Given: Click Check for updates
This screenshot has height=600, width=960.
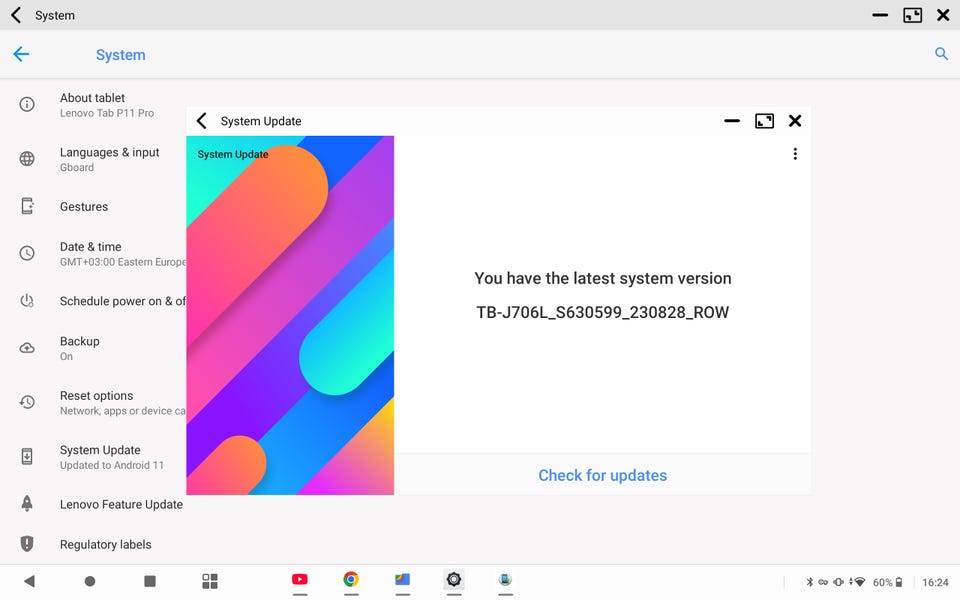Looking at the screenshot, I should (602, 475).
